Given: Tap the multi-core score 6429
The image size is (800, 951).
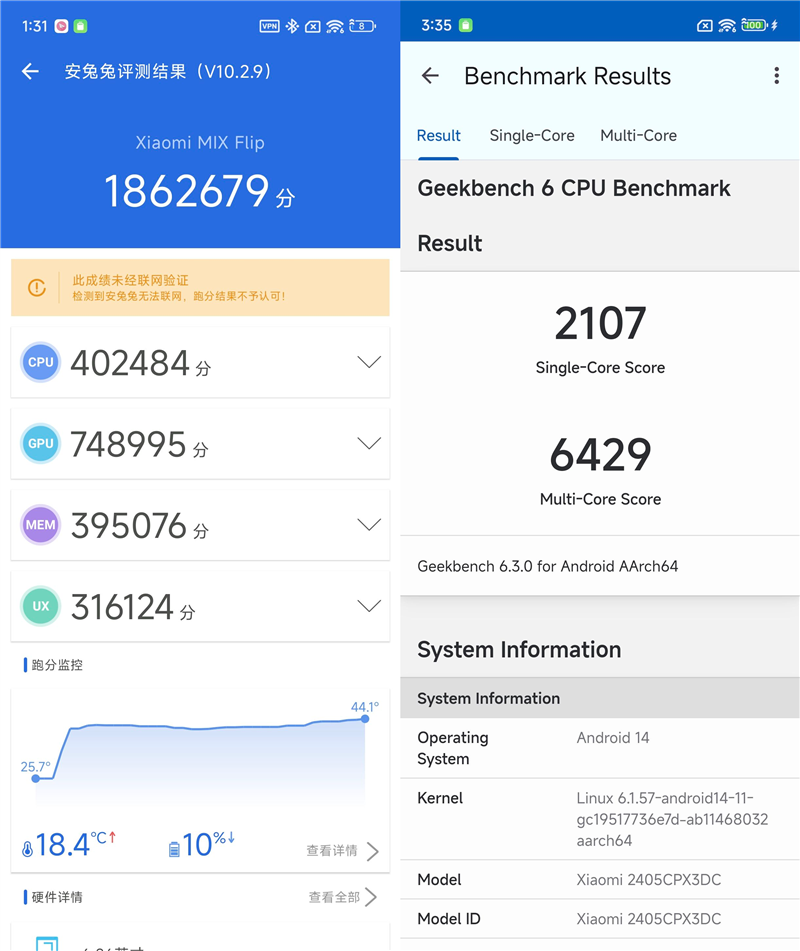Looking at the screenshot, I should 600,455.
